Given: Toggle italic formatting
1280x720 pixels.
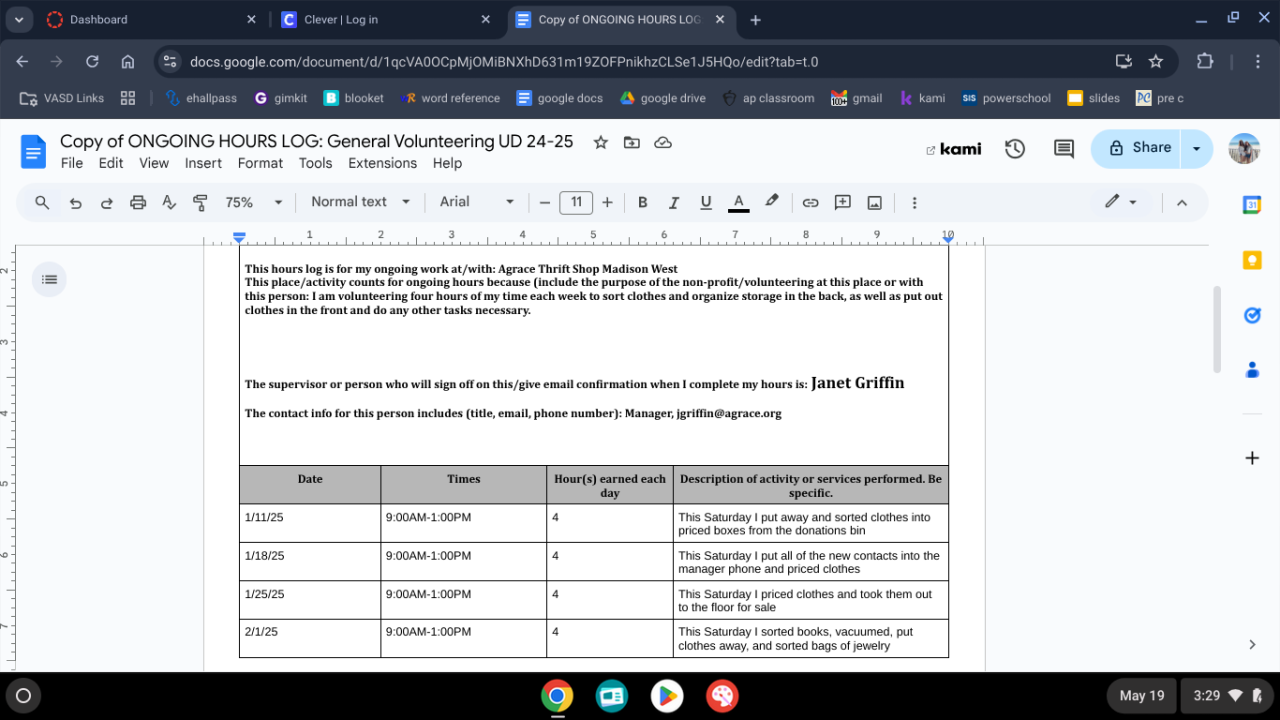Looking at the screenshot, I should point(673,202).
